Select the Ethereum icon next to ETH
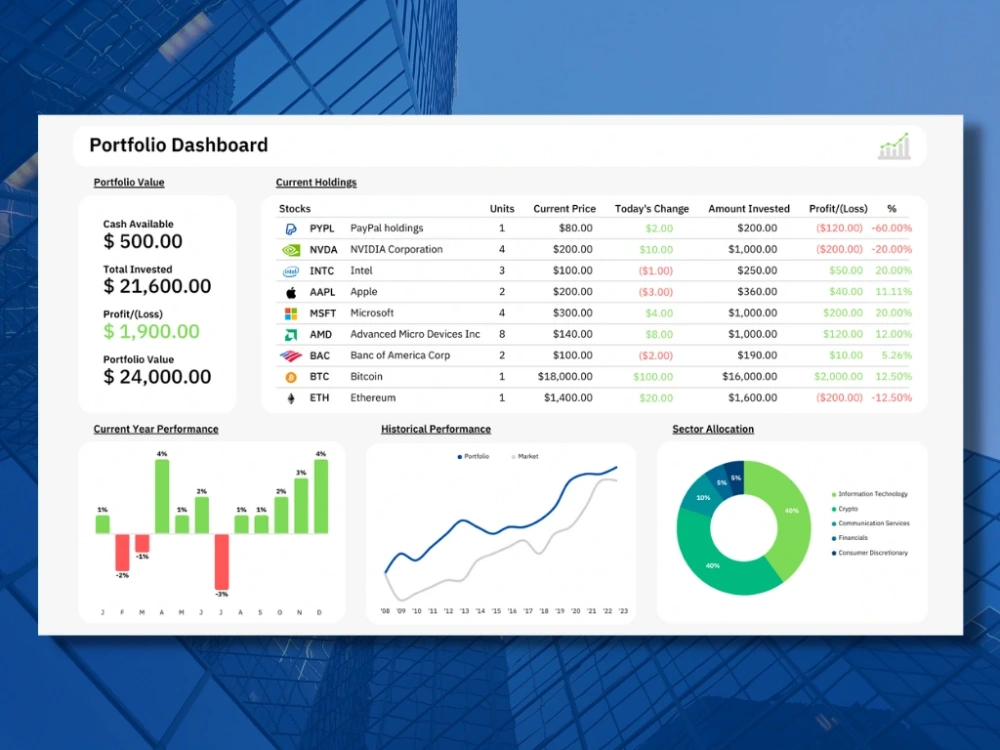The image size is (1000, 750). coord(291,397)
